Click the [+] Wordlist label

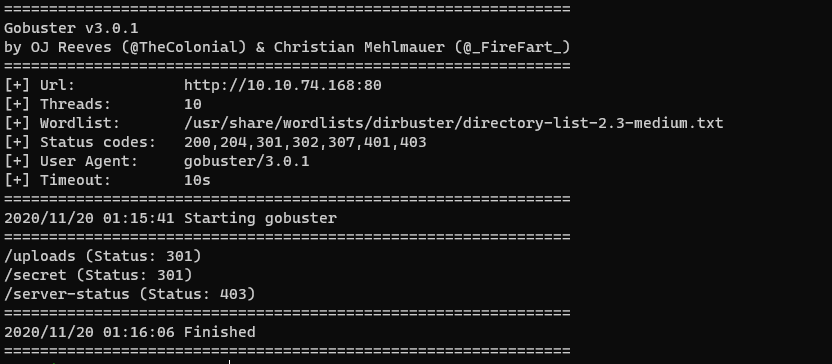62,124
